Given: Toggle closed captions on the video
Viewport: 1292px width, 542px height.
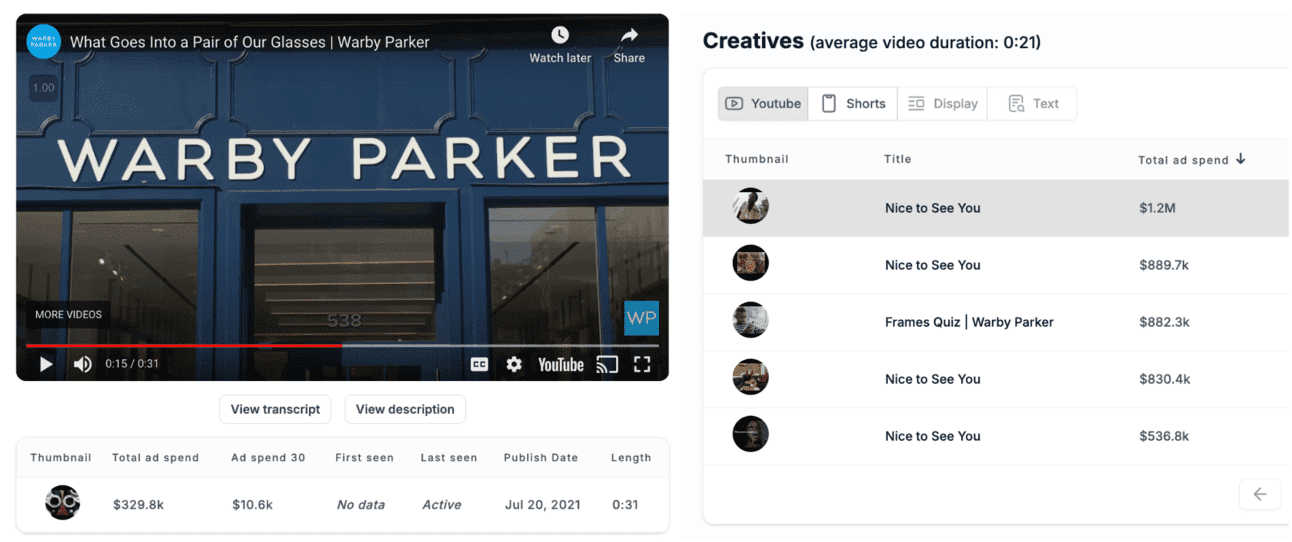Looking at the screenshot, I should coord(480,364).
